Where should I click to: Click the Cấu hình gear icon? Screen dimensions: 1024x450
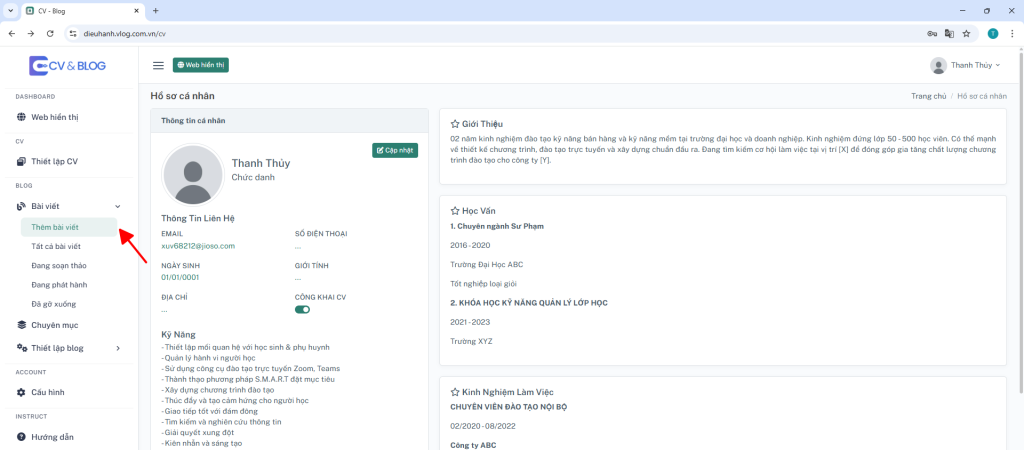click(21, 393)
